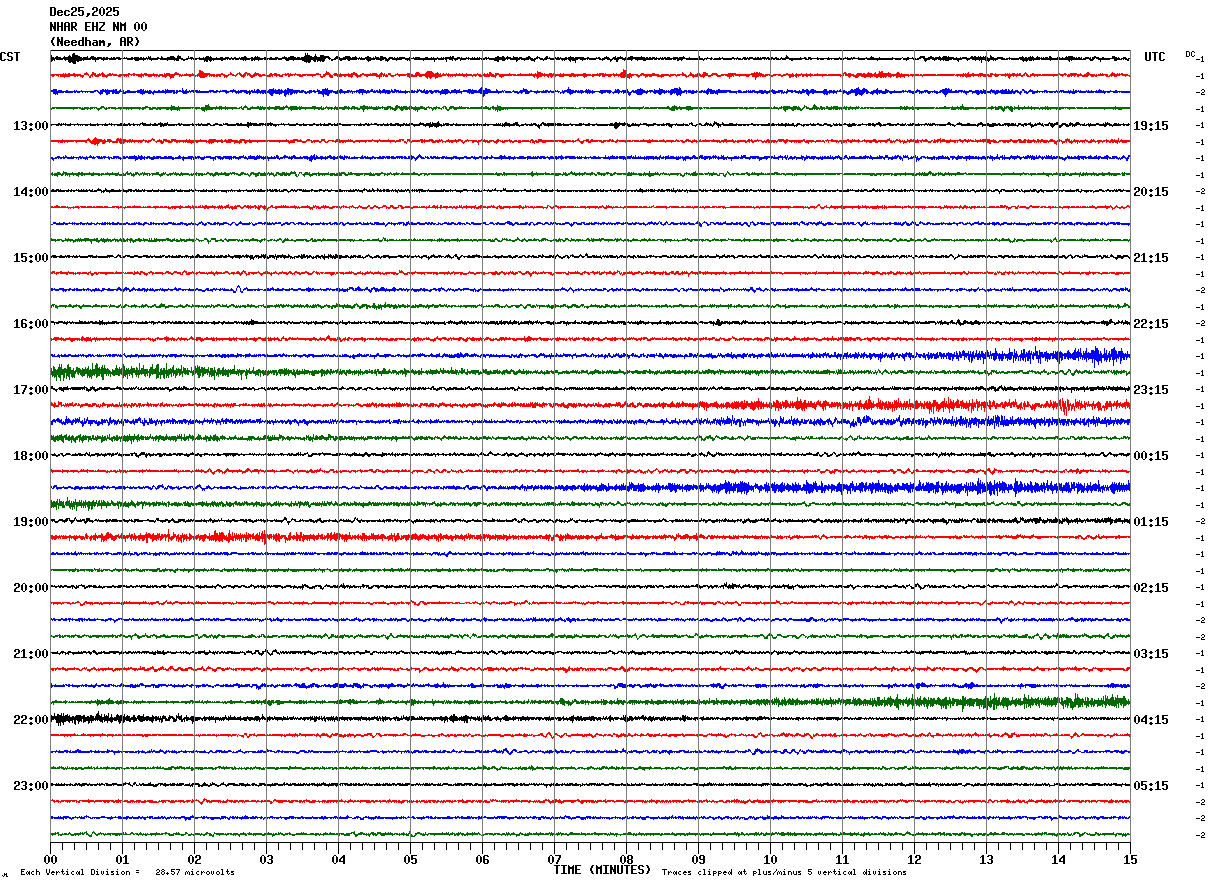Click minute tick 15 on the time axis
The width and height of the screenshot is (1210, 886).
click(1130, 859)
